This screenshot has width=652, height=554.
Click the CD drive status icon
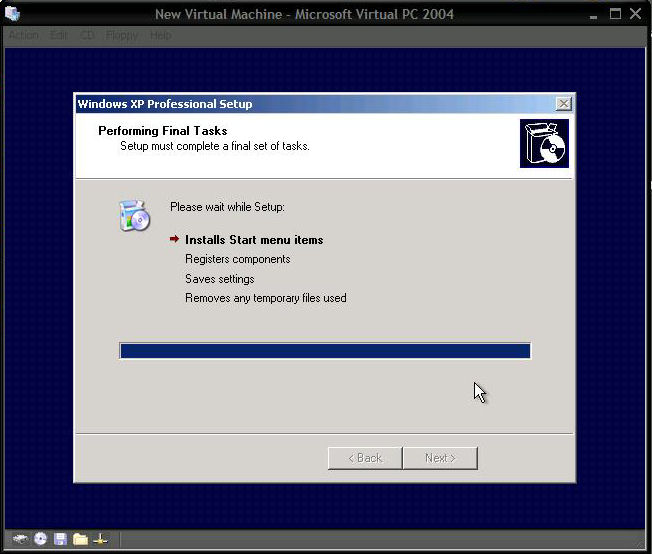pyautogui.click(x=40, y=539)
